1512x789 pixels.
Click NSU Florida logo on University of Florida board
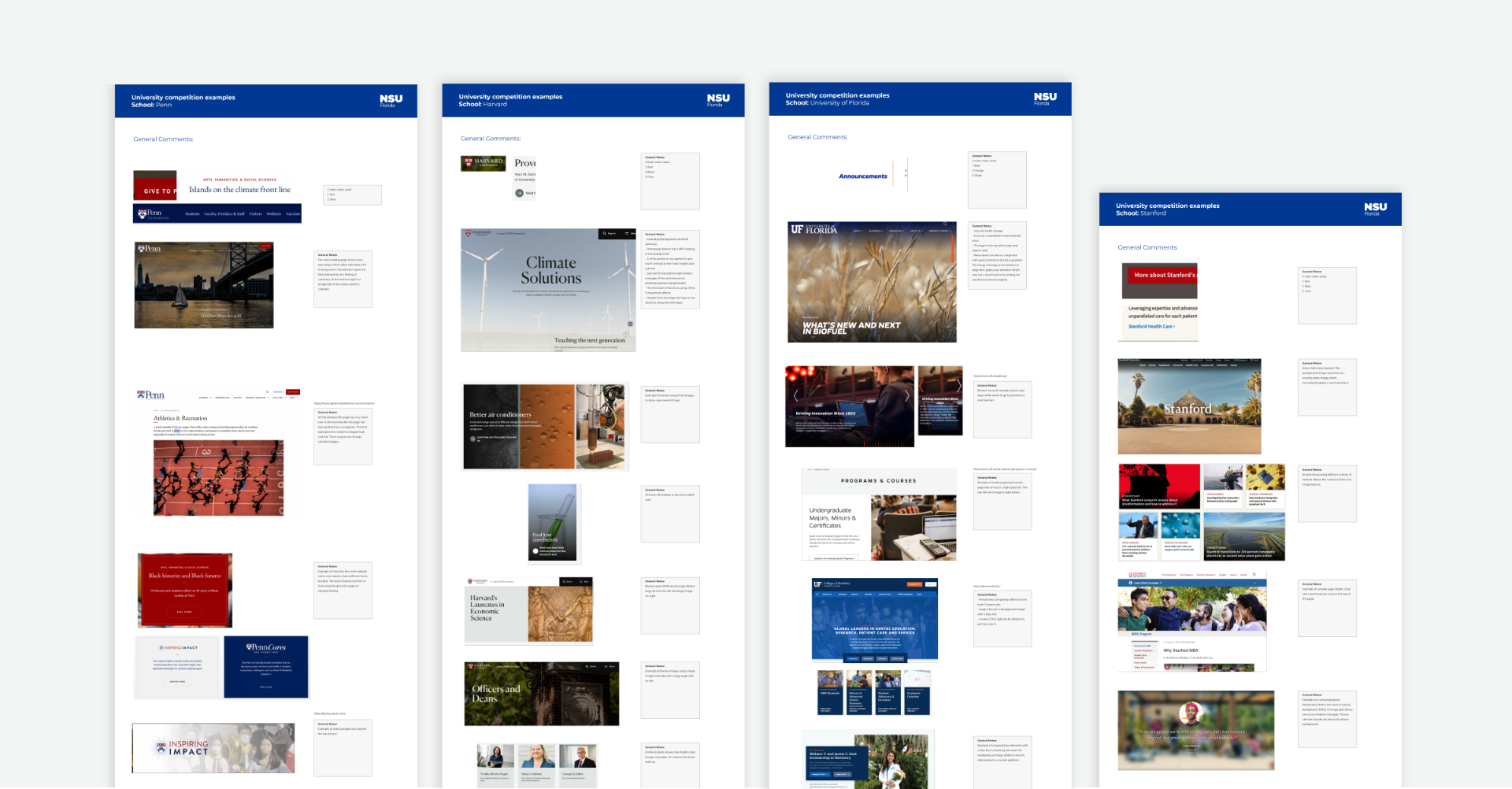click(x=1045, y=98)
